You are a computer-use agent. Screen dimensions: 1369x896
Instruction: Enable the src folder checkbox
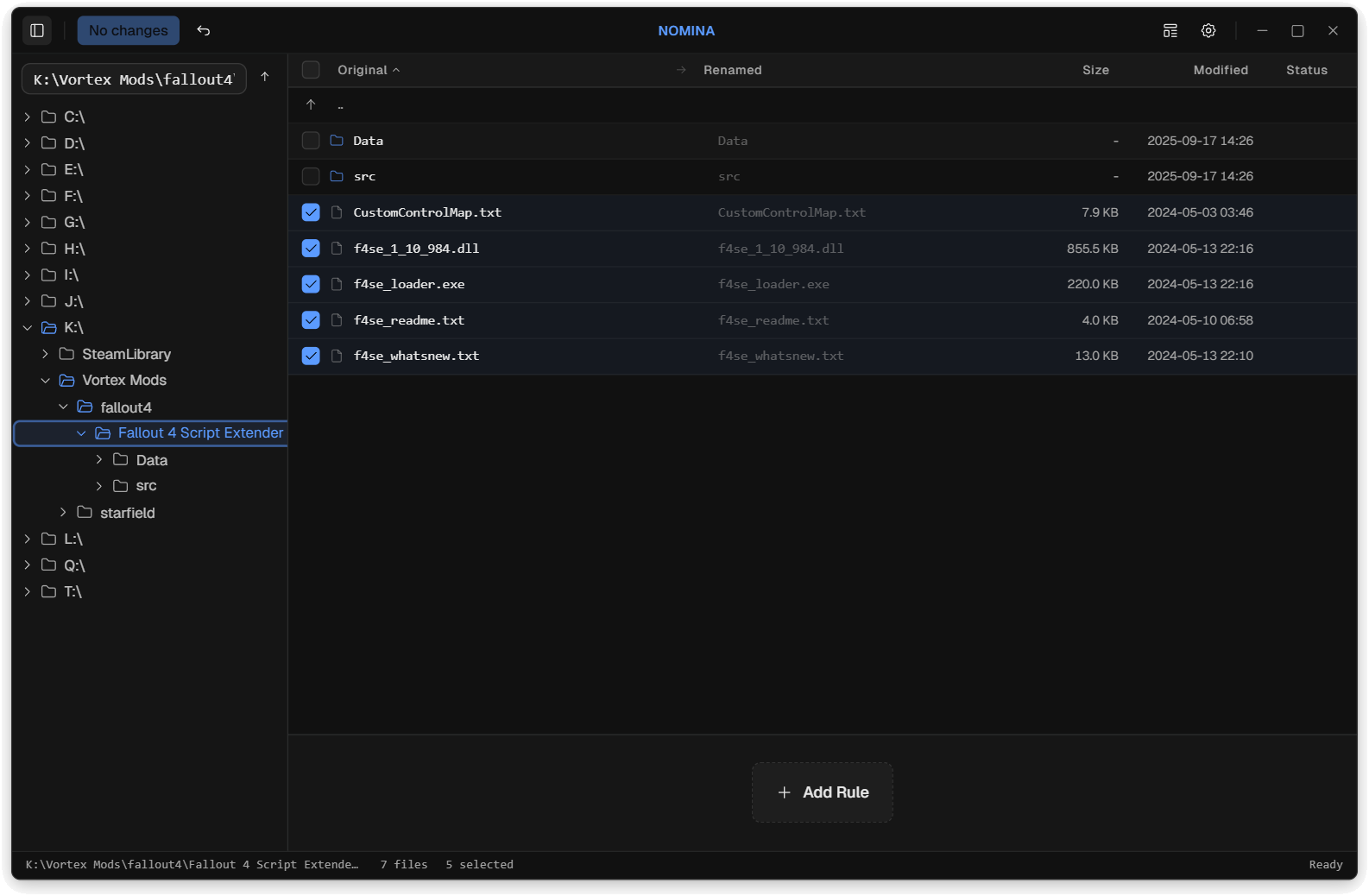tap(311, 176)
